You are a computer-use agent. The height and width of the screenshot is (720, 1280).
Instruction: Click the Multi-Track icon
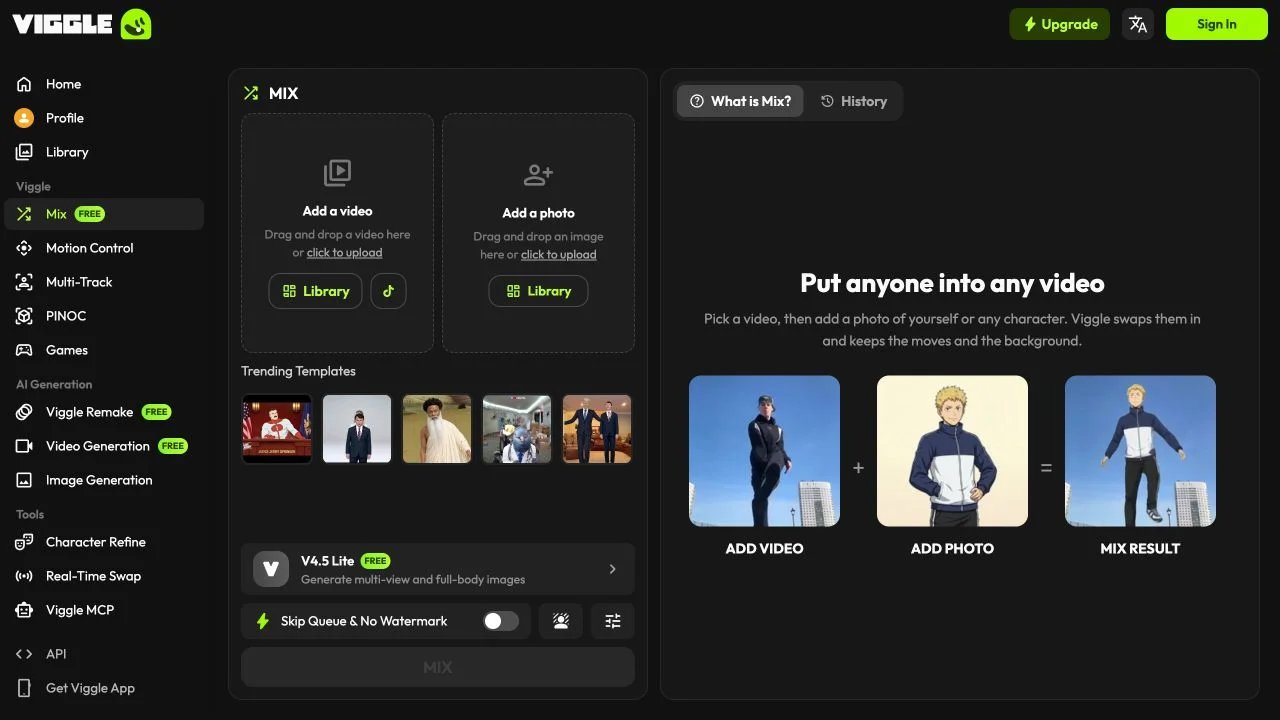click(24, 282)
